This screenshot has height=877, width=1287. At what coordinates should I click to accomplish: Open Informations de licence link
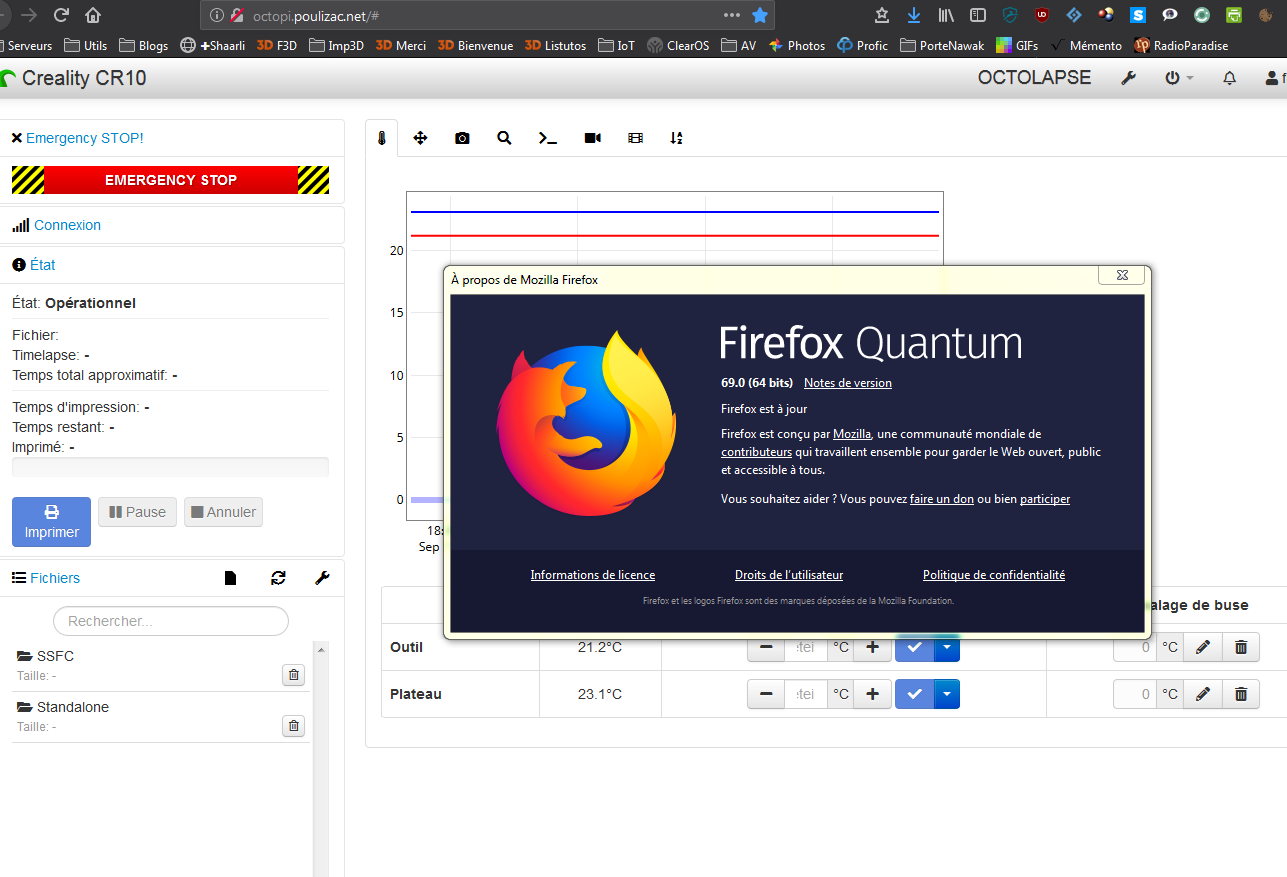coord(593,575)
